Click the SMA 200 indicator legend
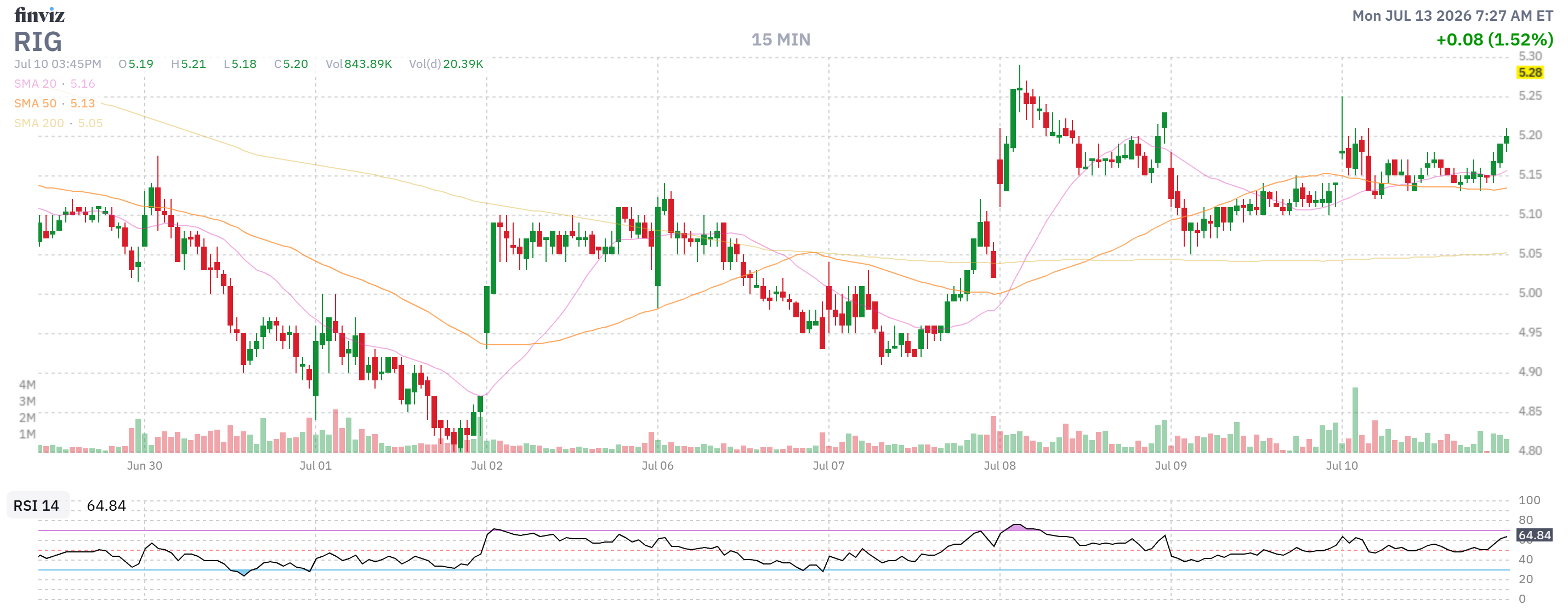Screen dimensions: 1568x616 pos(59,123)
